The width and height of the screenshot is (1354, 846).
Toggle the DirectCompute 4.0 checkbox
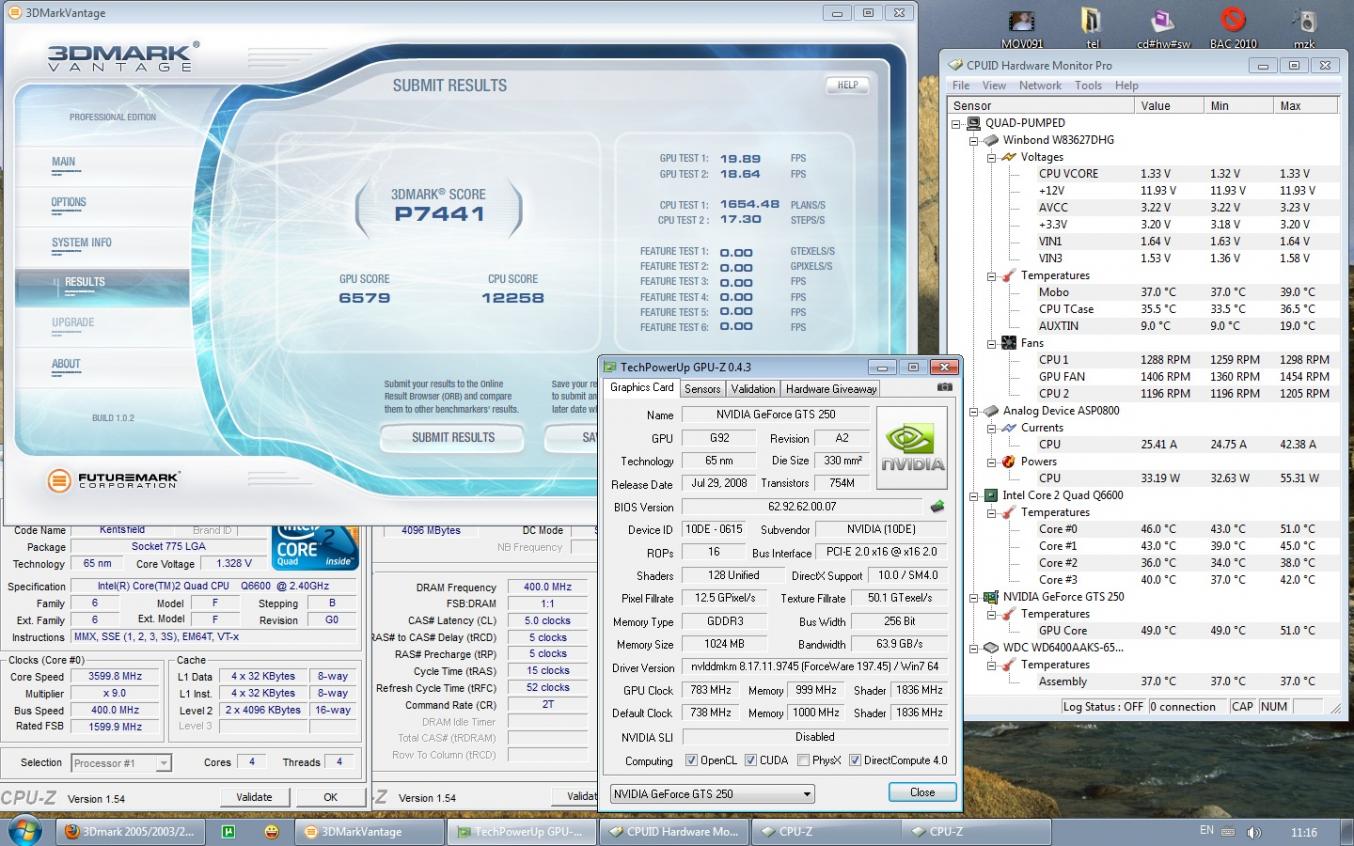tap(855, 761)
